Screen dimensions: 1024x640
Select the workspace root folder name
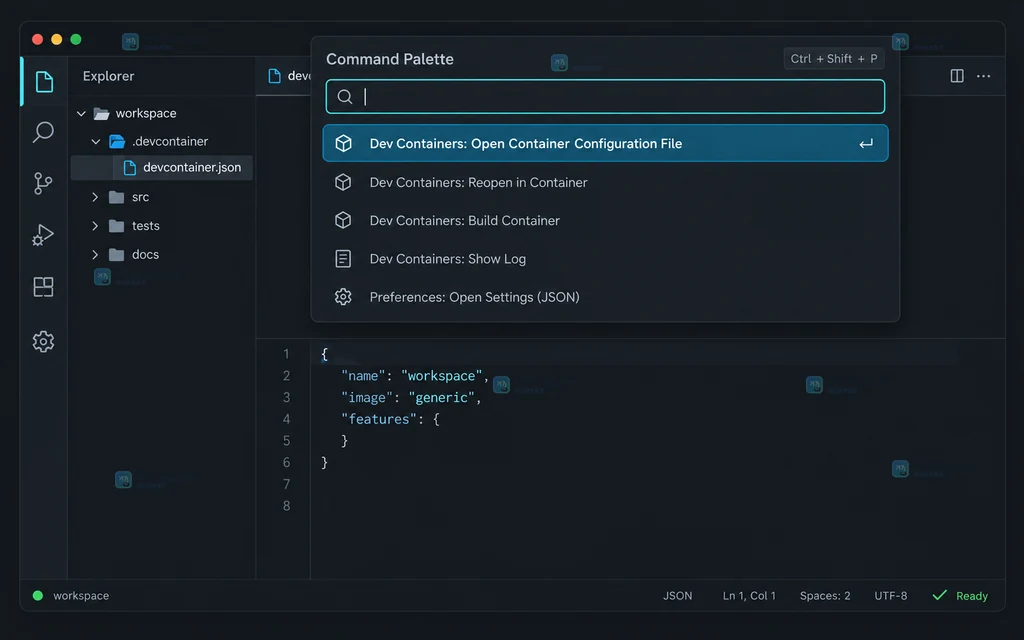[146, 114]
